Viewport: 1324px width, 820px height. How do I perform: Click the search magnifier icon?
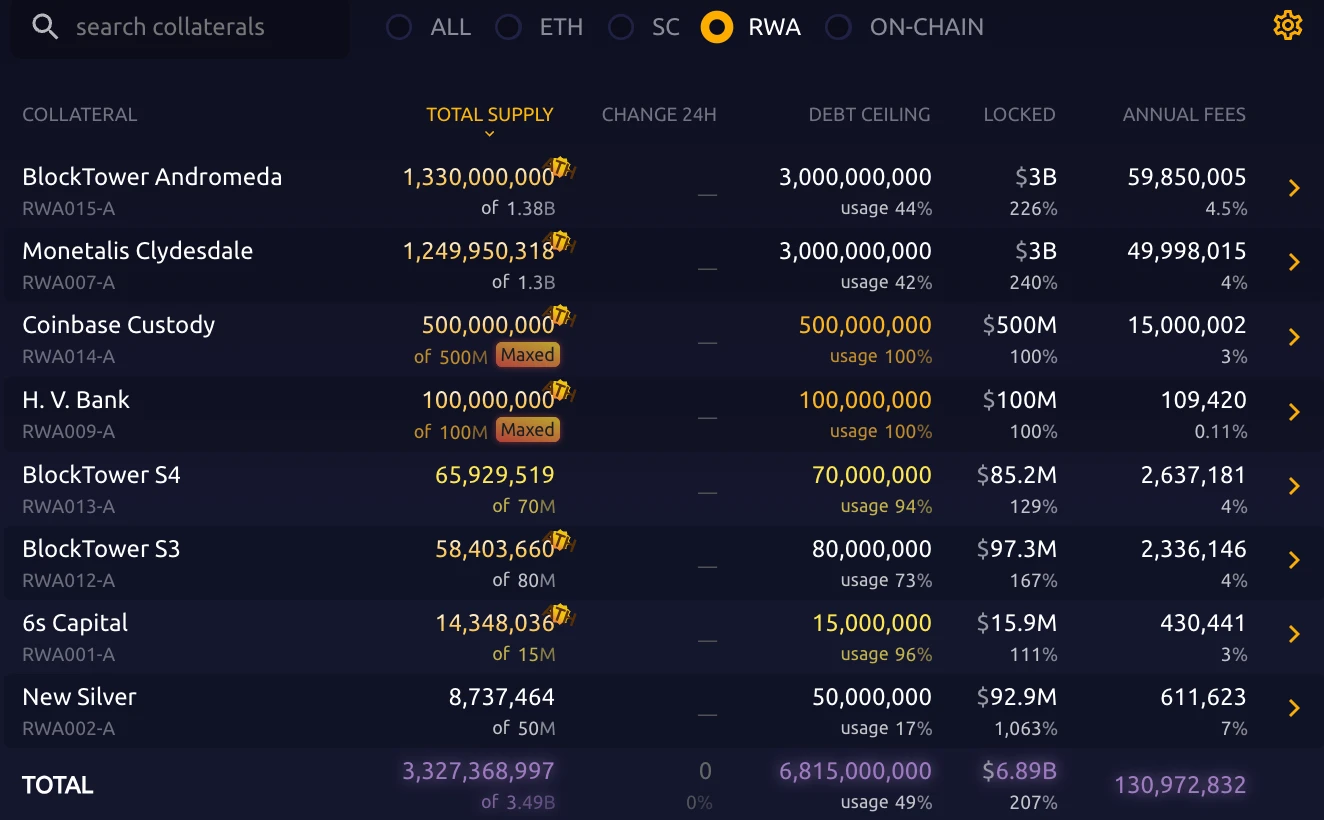coord(44,26)
